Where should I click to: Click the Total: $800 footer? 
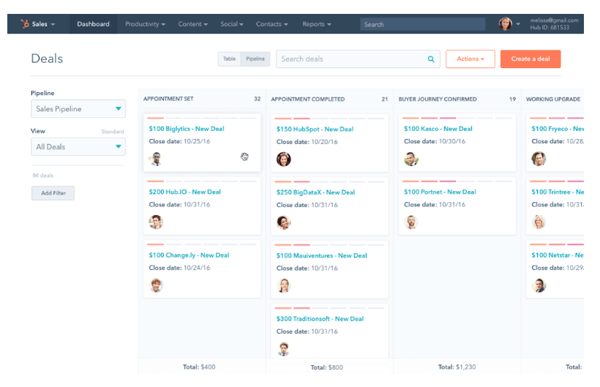[326, 367]
